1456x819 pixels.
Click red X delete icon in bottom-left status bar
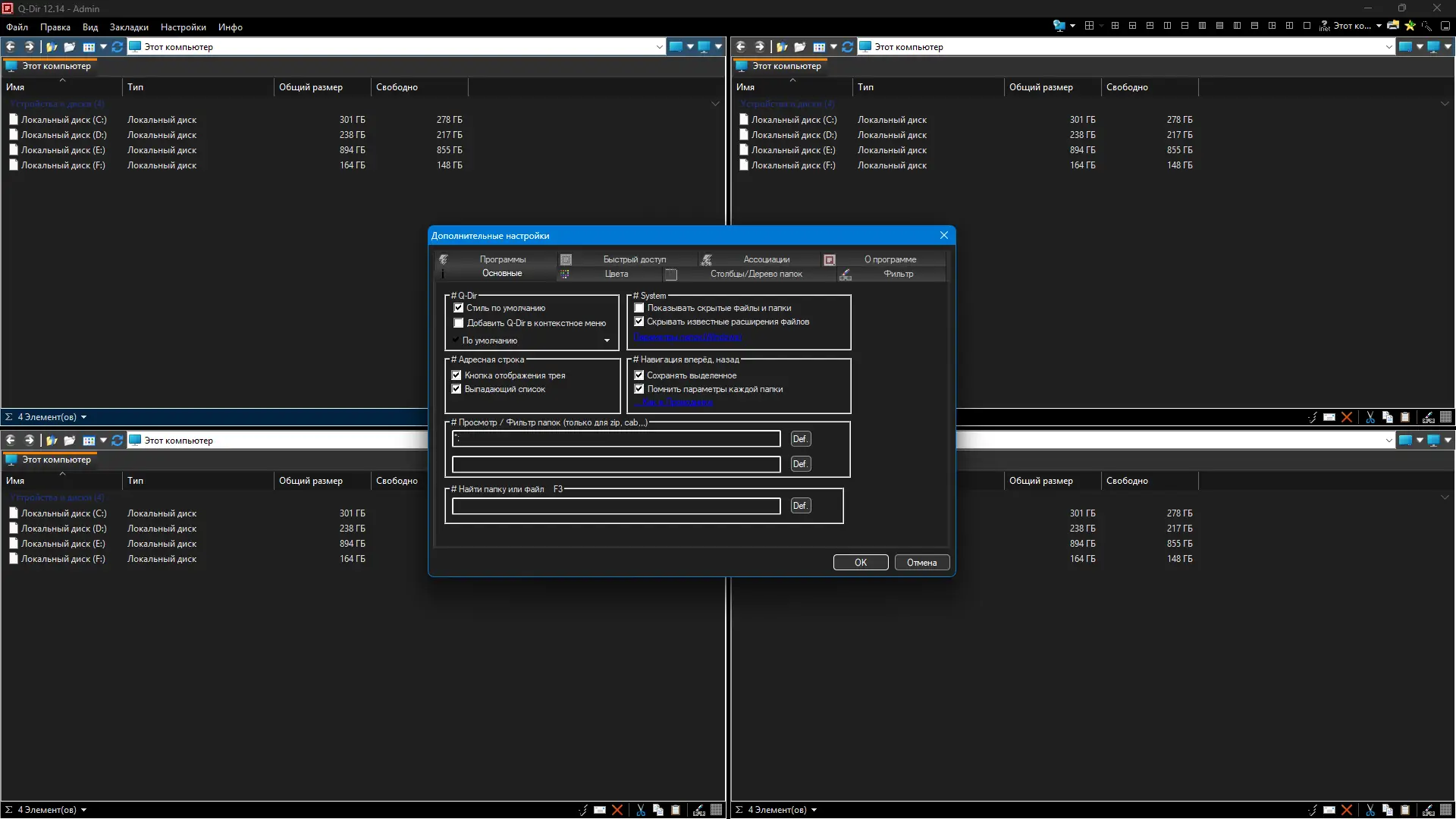pos(617,810)
